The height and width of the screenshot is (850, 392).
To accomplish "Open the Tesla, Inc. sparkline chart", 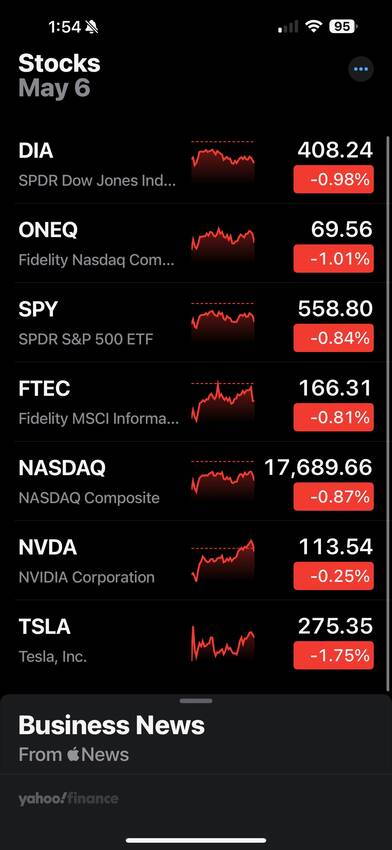I will (x=222, y=643).
